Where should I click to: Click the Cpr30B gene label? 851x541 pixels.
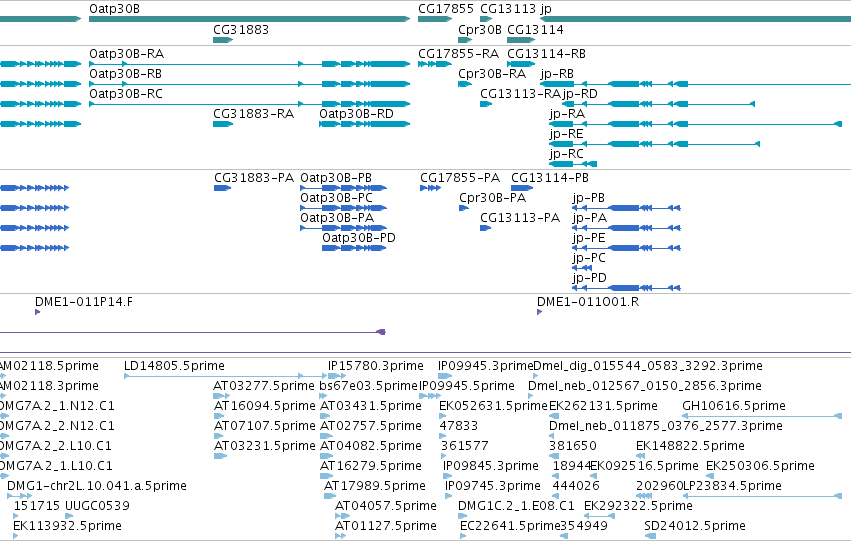coord(480,29)
